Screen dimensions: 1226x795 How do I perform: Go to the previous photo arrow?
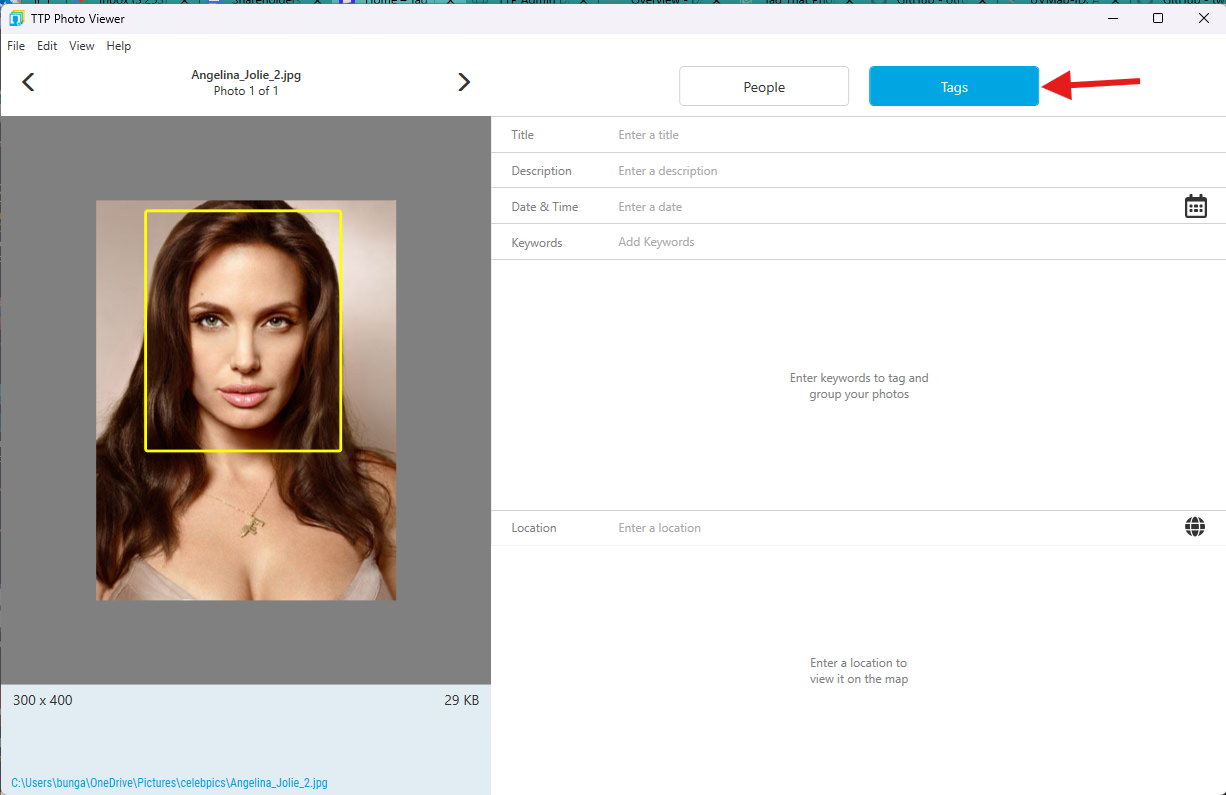coord(28,82)
